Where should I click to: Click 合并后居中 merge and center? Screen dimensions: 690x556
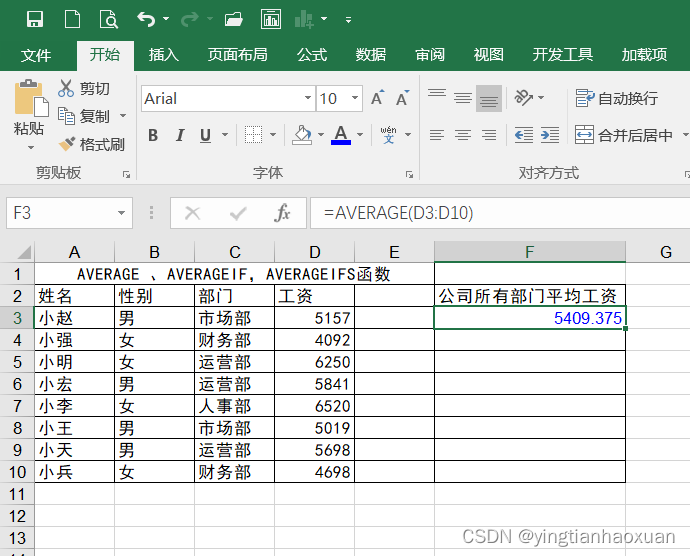coord(624,135)
